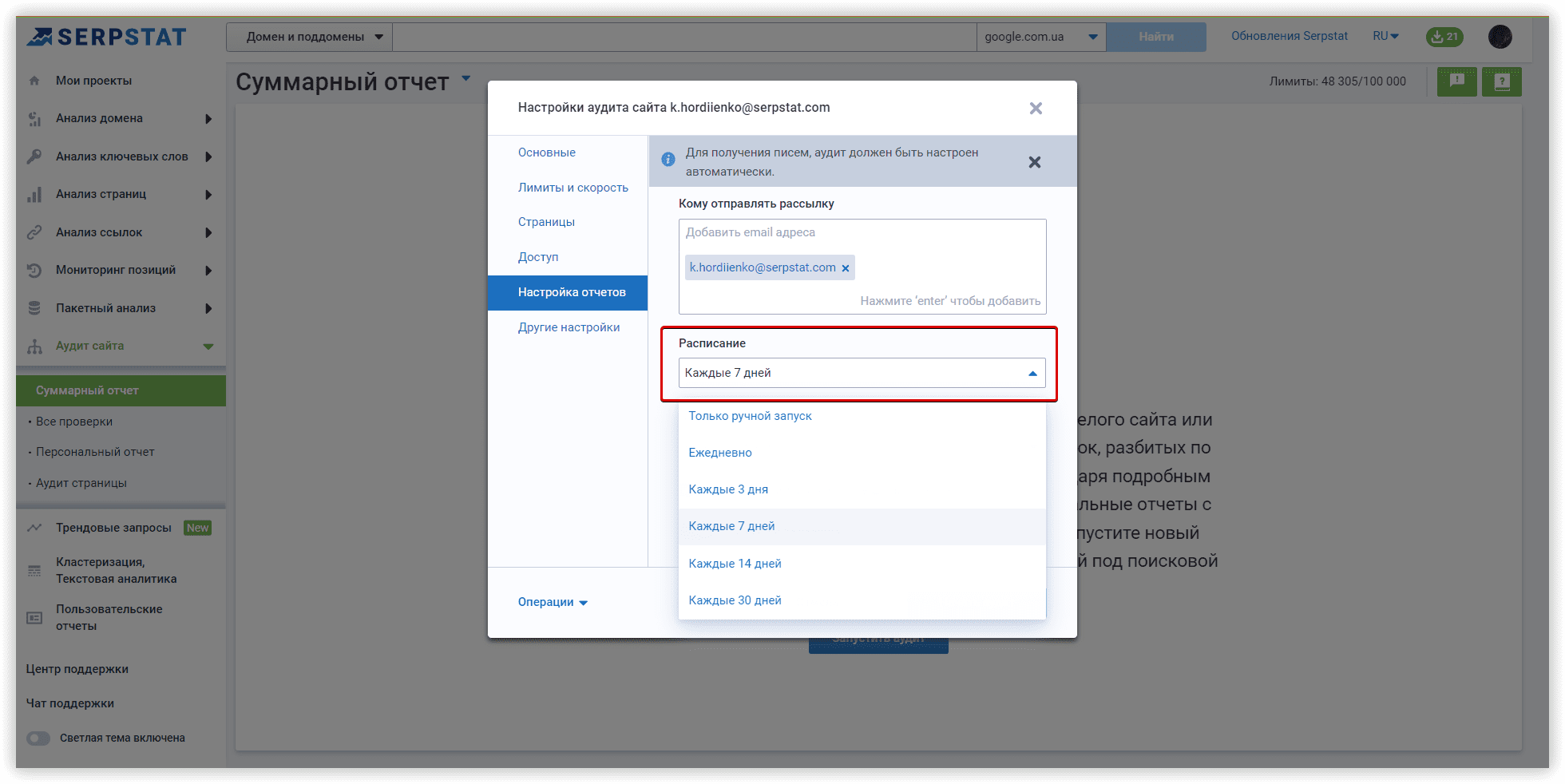The image size is (1565, 784).
Task: Open the RU language dropdown
Action: (x=1386, y=37)
